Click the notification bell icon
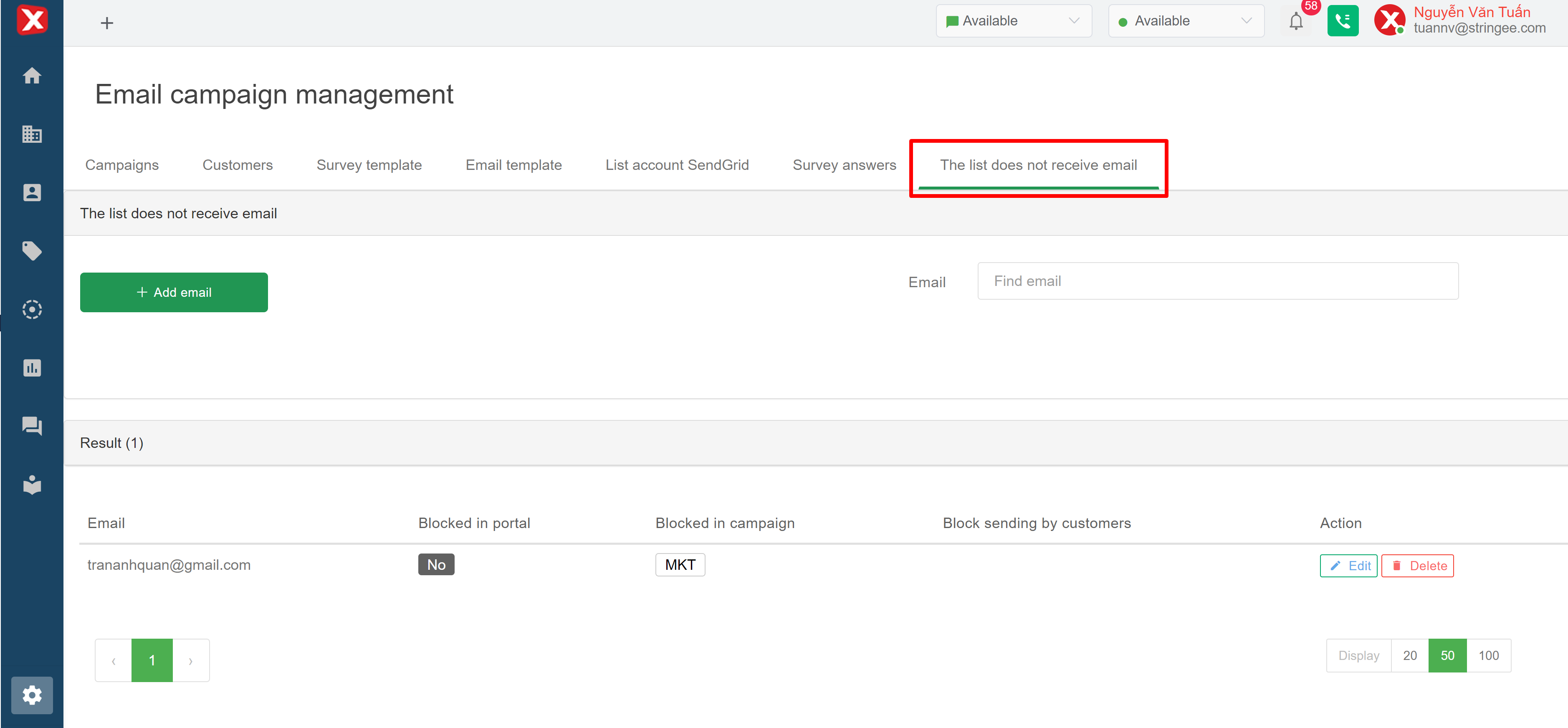Image resolution: width=1568 pixels, height=728 pixels. 1296,21
